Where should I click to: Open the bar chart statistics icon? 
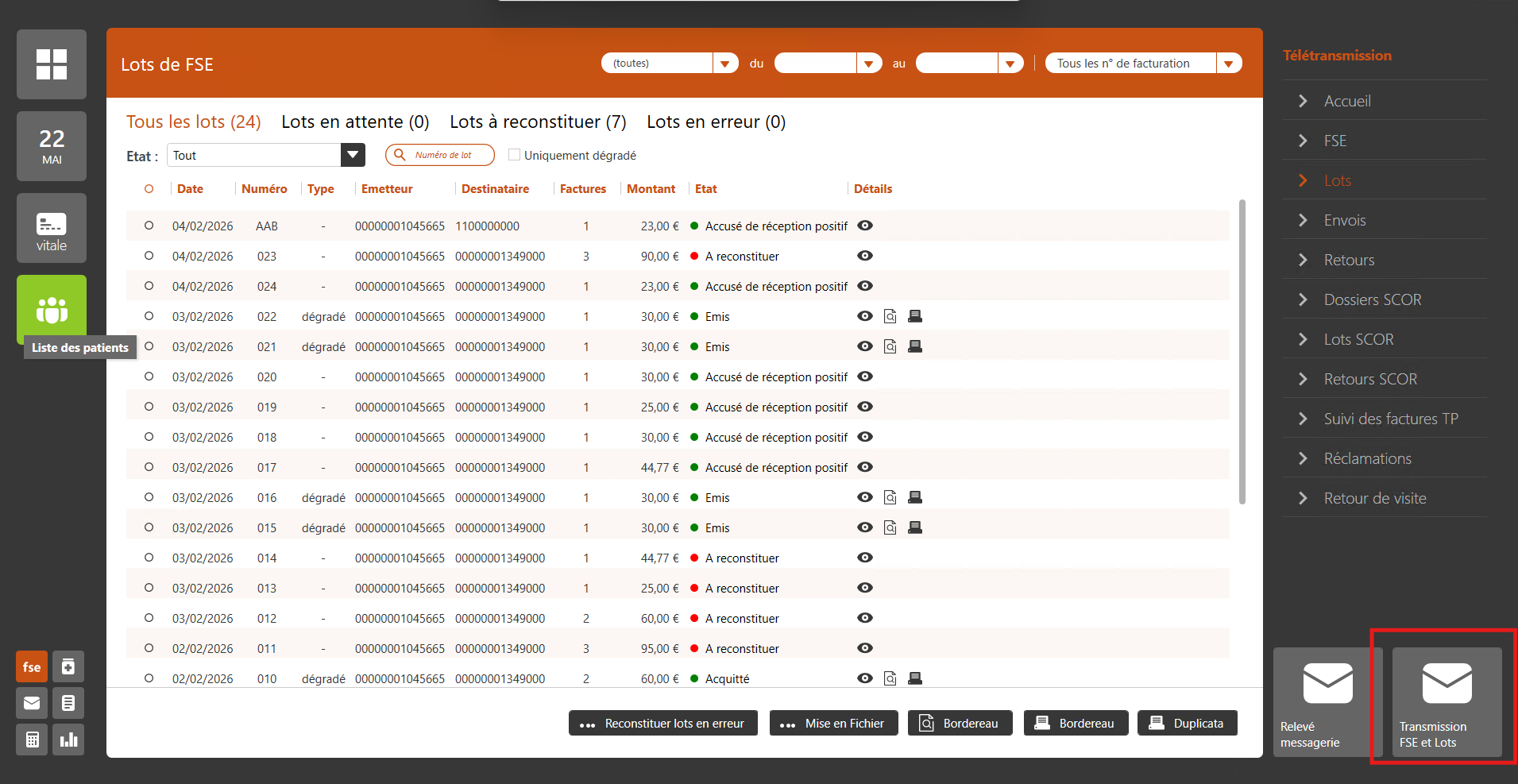point(68,740)
